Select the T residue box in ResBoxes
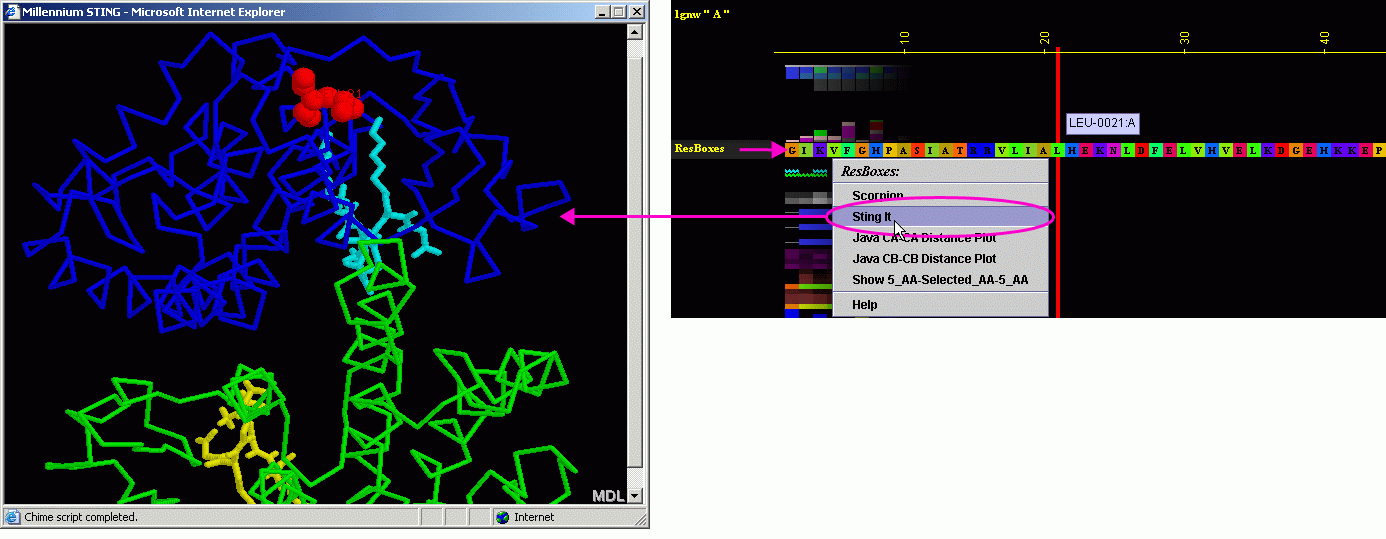The image size is (1386, 539). click(960, 150)
